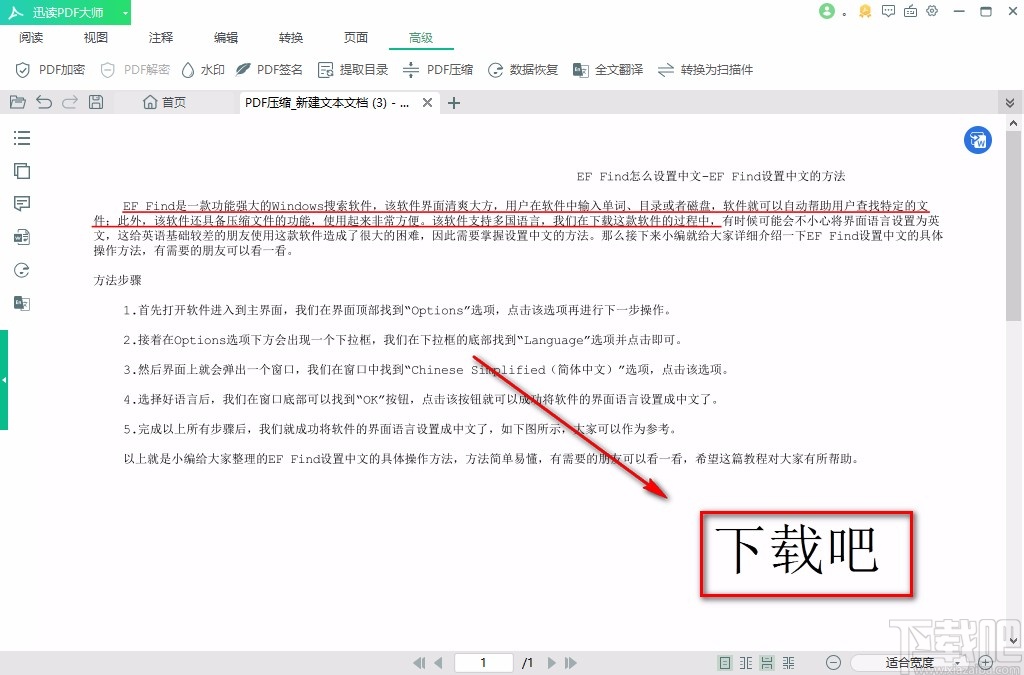This screenshot has width=1024, height=675.
Task: Open the feedback chat bubble icon
Action: point(888,11)
